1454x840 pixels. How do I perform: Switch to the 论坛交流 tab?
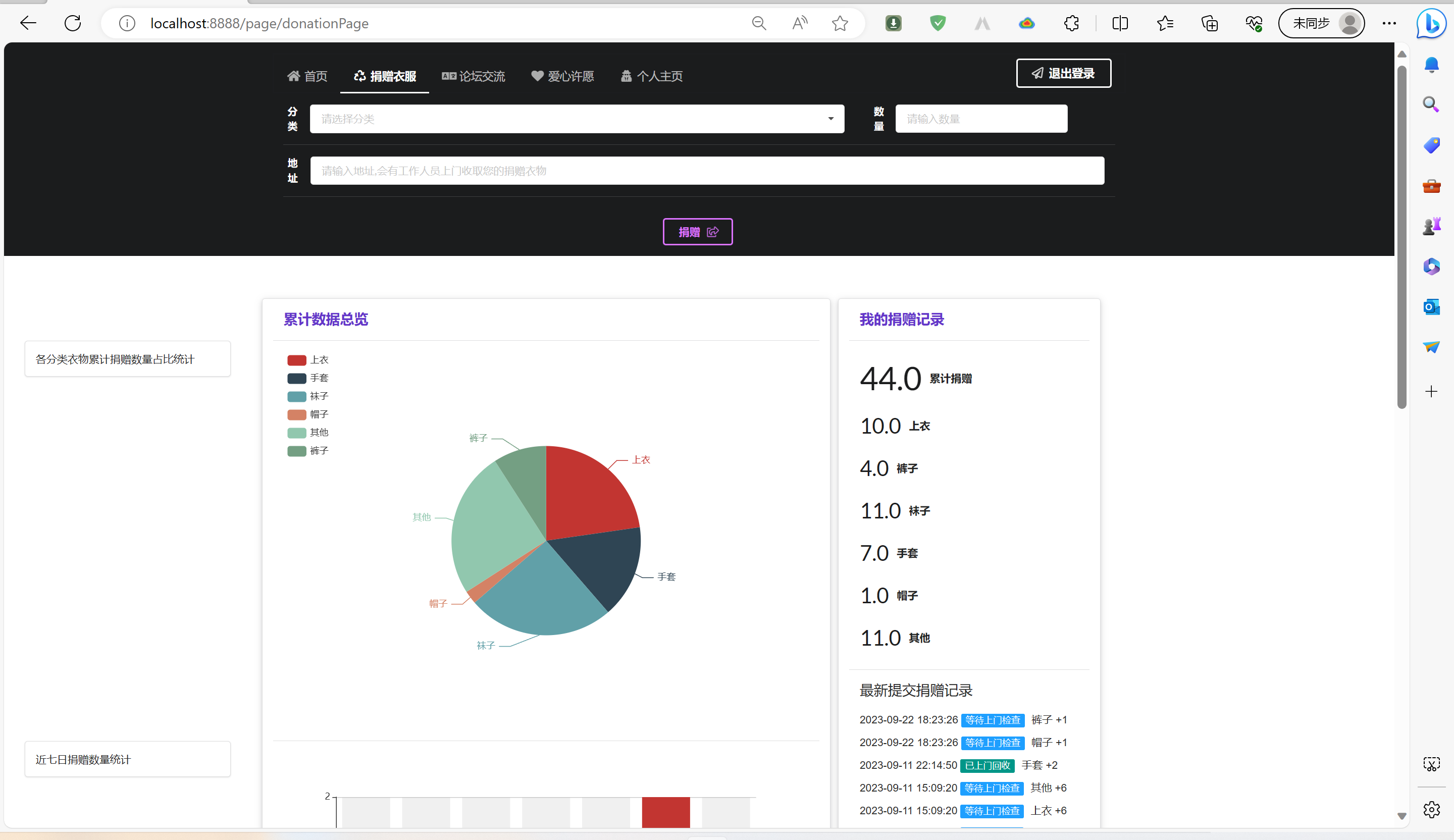(x=473, y=76)
